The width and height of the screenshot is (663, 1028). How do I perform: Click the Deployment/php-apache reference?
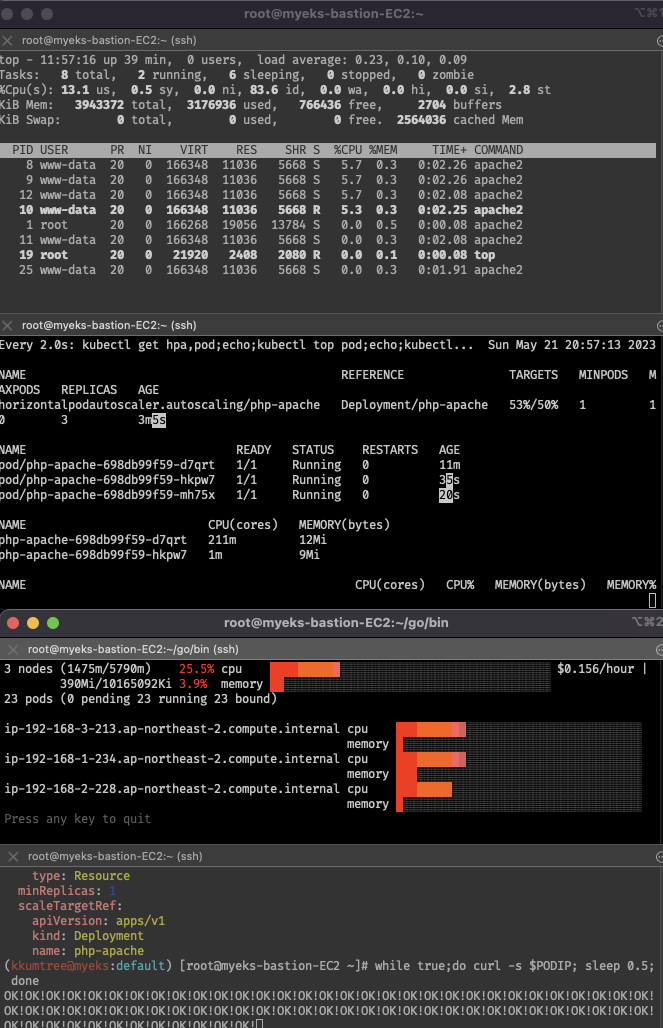pyautogui.click(x=414, y=405)
